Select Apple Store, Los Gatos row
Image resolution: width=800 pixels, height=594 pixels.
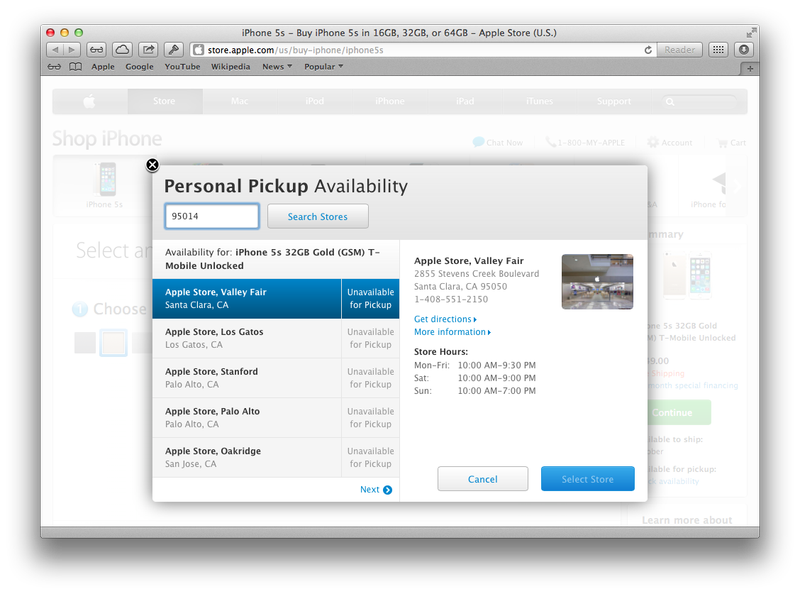(276, 338)
